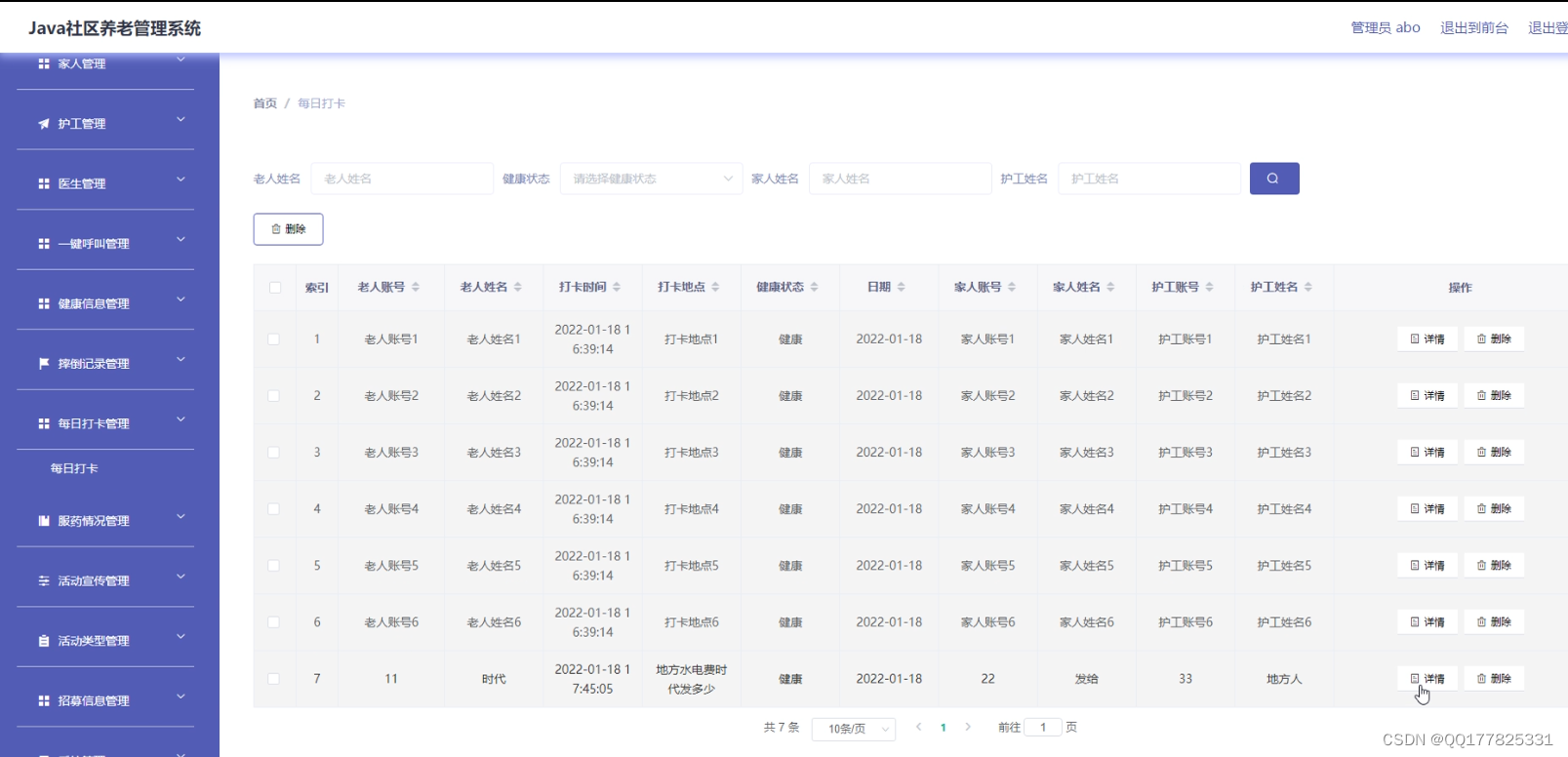
Task: Sort by 日期 column arrows
Action: pos(902,287)
